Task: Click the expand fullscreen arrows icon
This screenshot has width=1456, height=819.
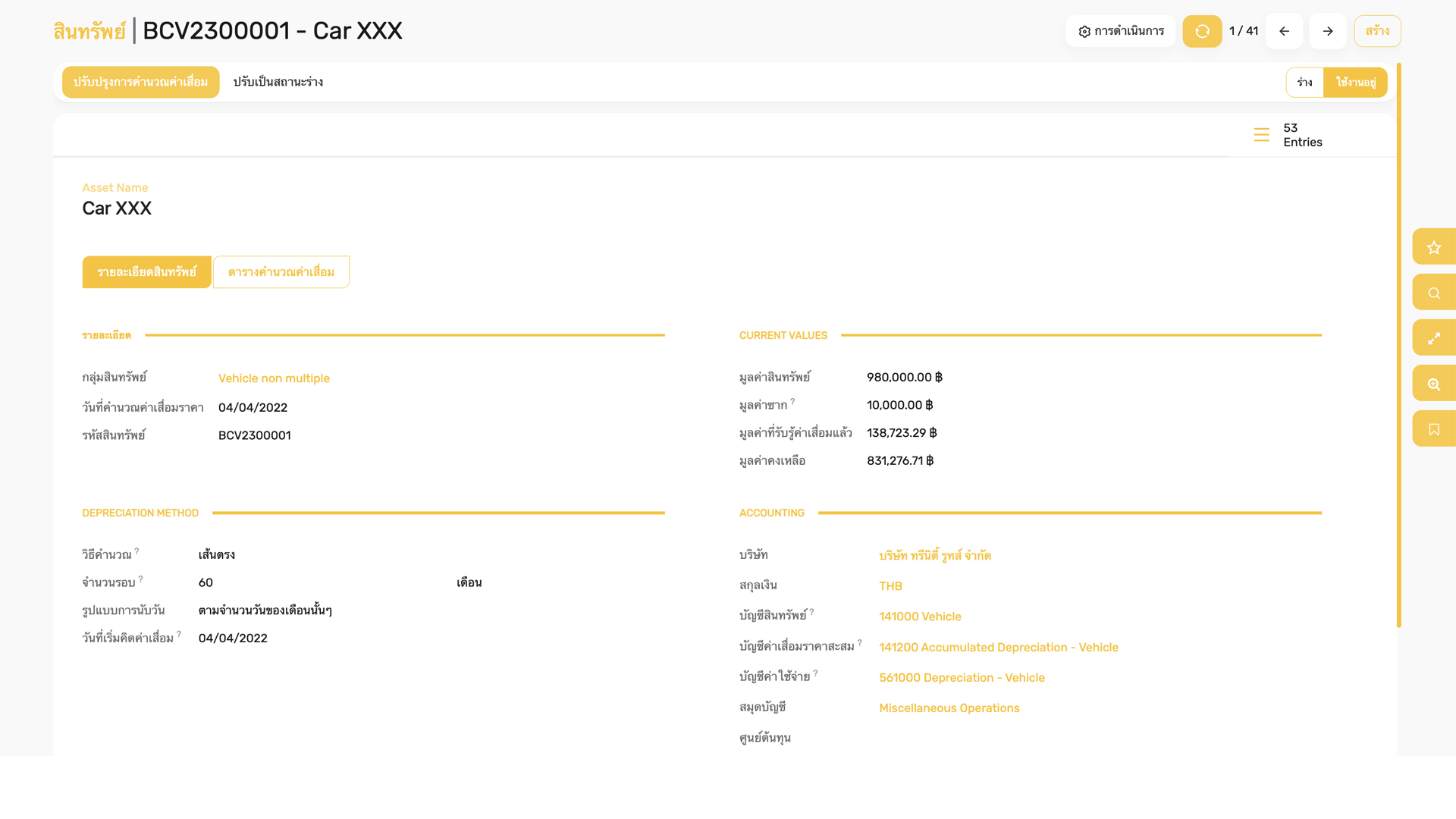Action: tap(1433, 338)
